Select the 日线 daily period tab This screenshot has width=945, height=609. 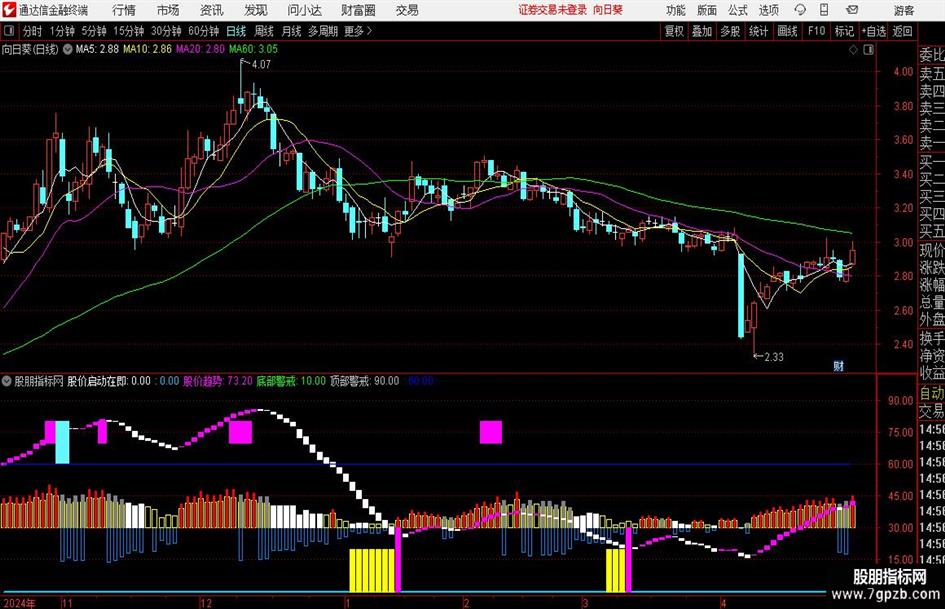click(236, 31)
